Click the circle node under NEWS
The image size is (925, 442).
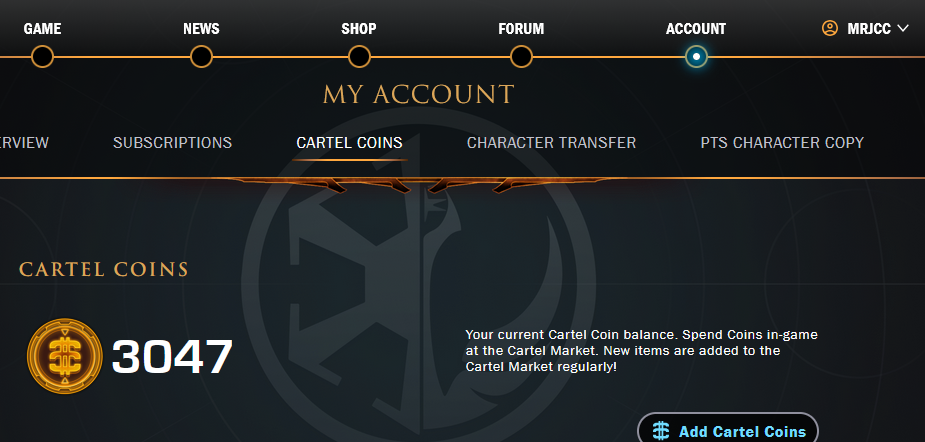[x=201, y=57]
